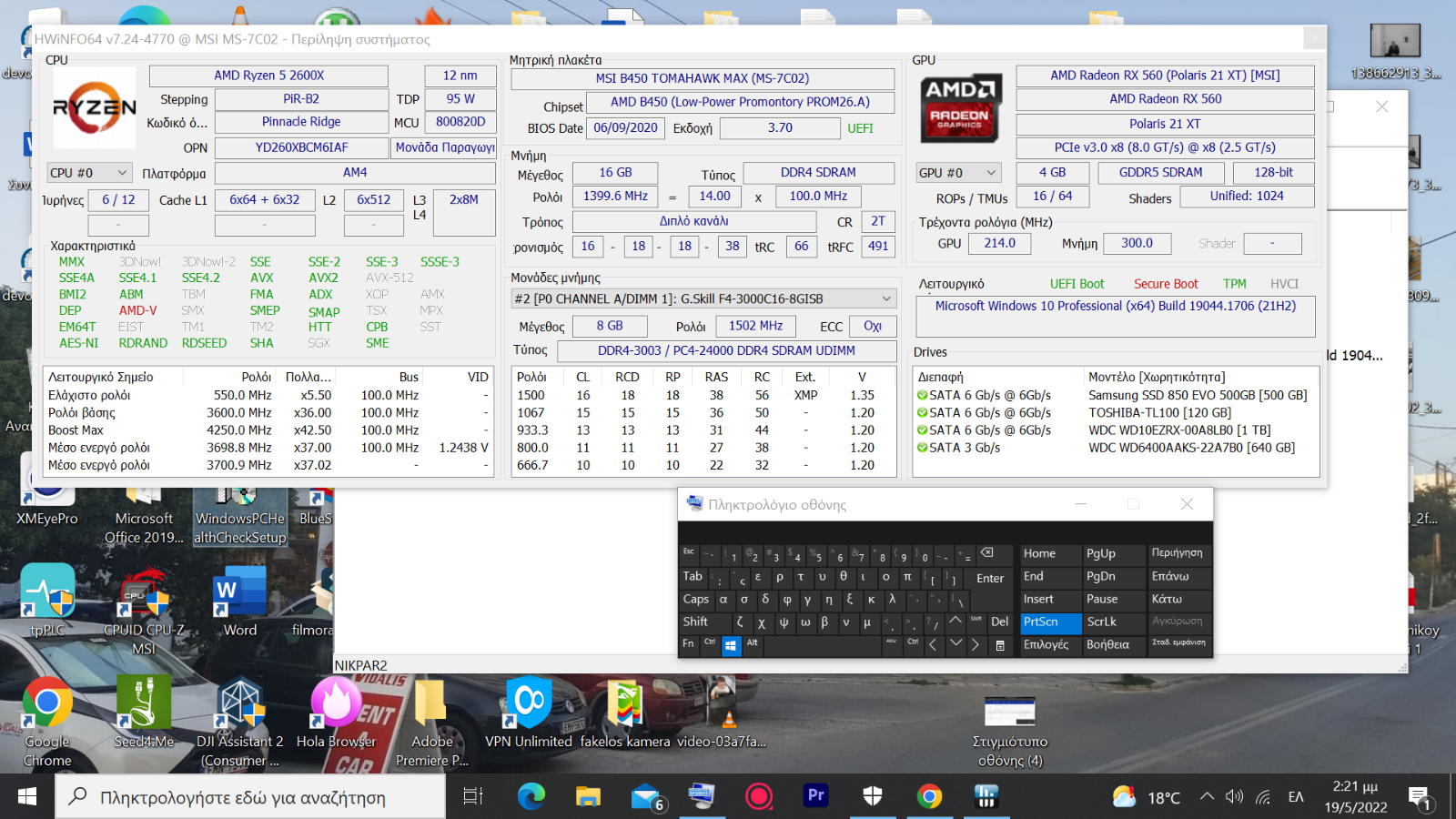Click the 'DDR4-3003 / PC4-24000 DDR4 SDRAM UDIMM' field
The image size is (1456, 819).
point(726,350)
